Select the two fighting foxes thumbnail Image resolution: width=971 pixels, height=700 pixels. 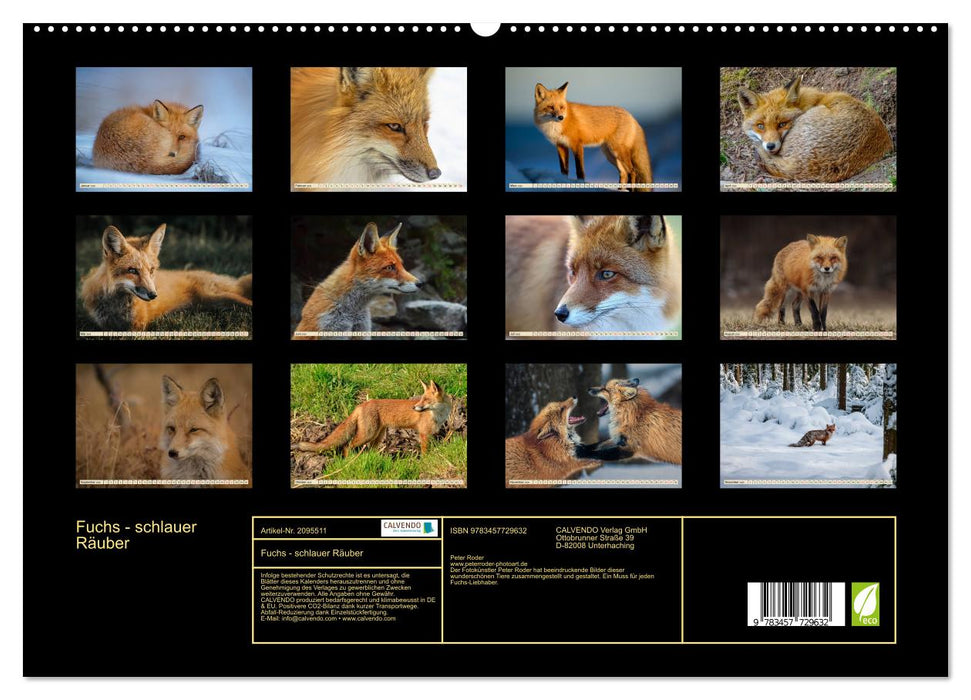tap(593, 420)
